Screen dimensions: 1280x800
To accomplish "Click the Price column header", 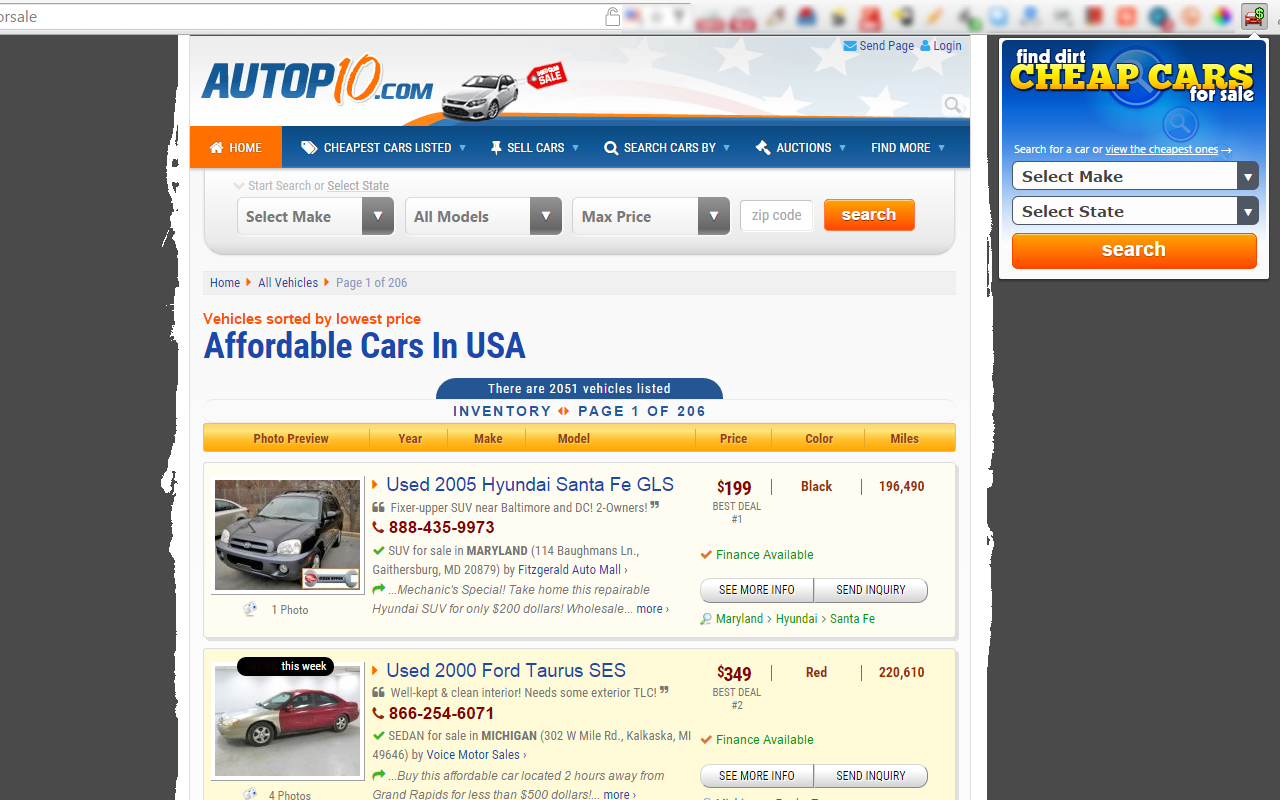I will coord(734,438).
